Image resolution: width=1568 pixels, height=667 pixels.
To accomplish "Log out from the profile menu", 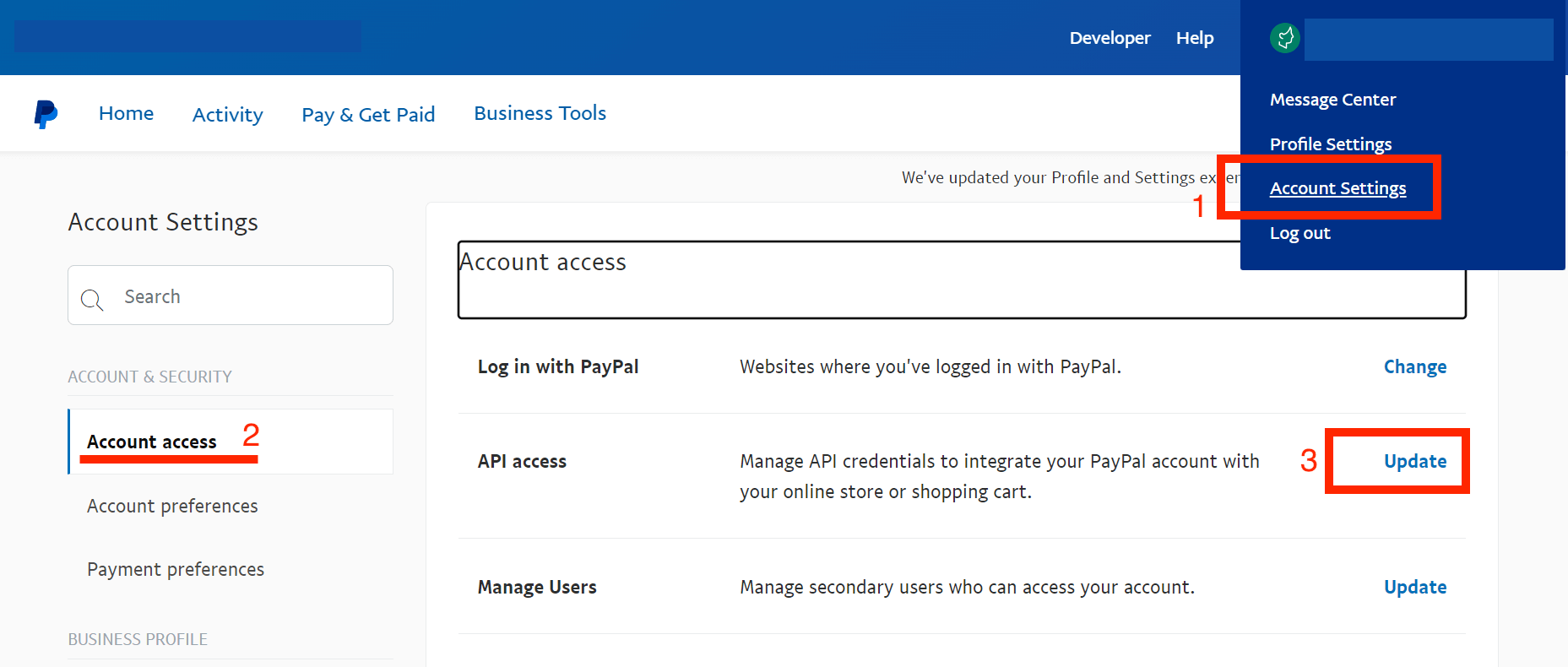I will pyautogui.click(x=1299, y=233).
